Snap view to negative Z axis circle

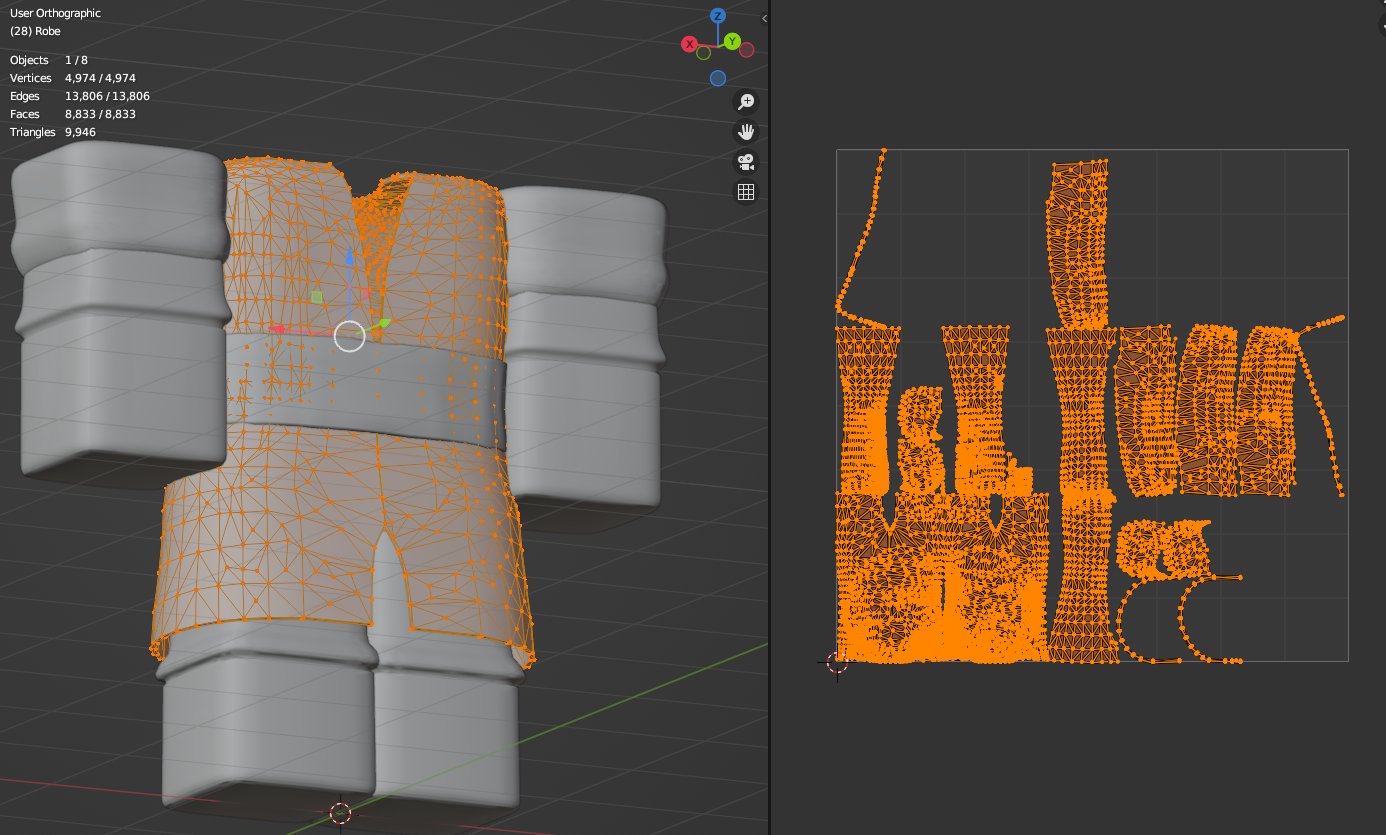717,78
